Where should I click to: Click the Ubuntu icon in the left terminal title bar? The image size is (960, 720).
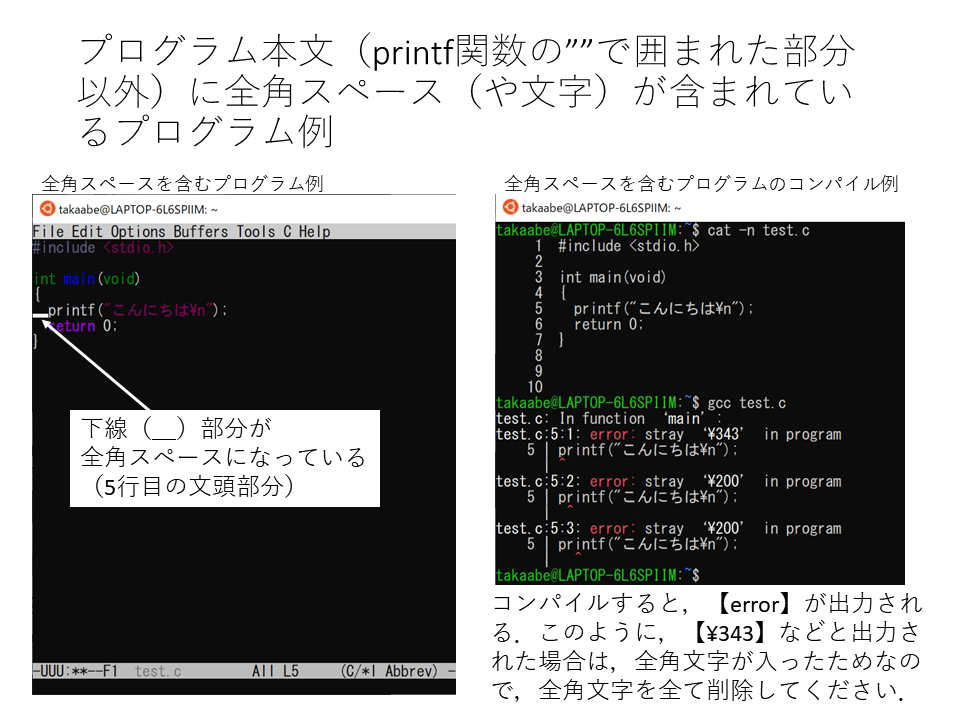coord(46,208)
